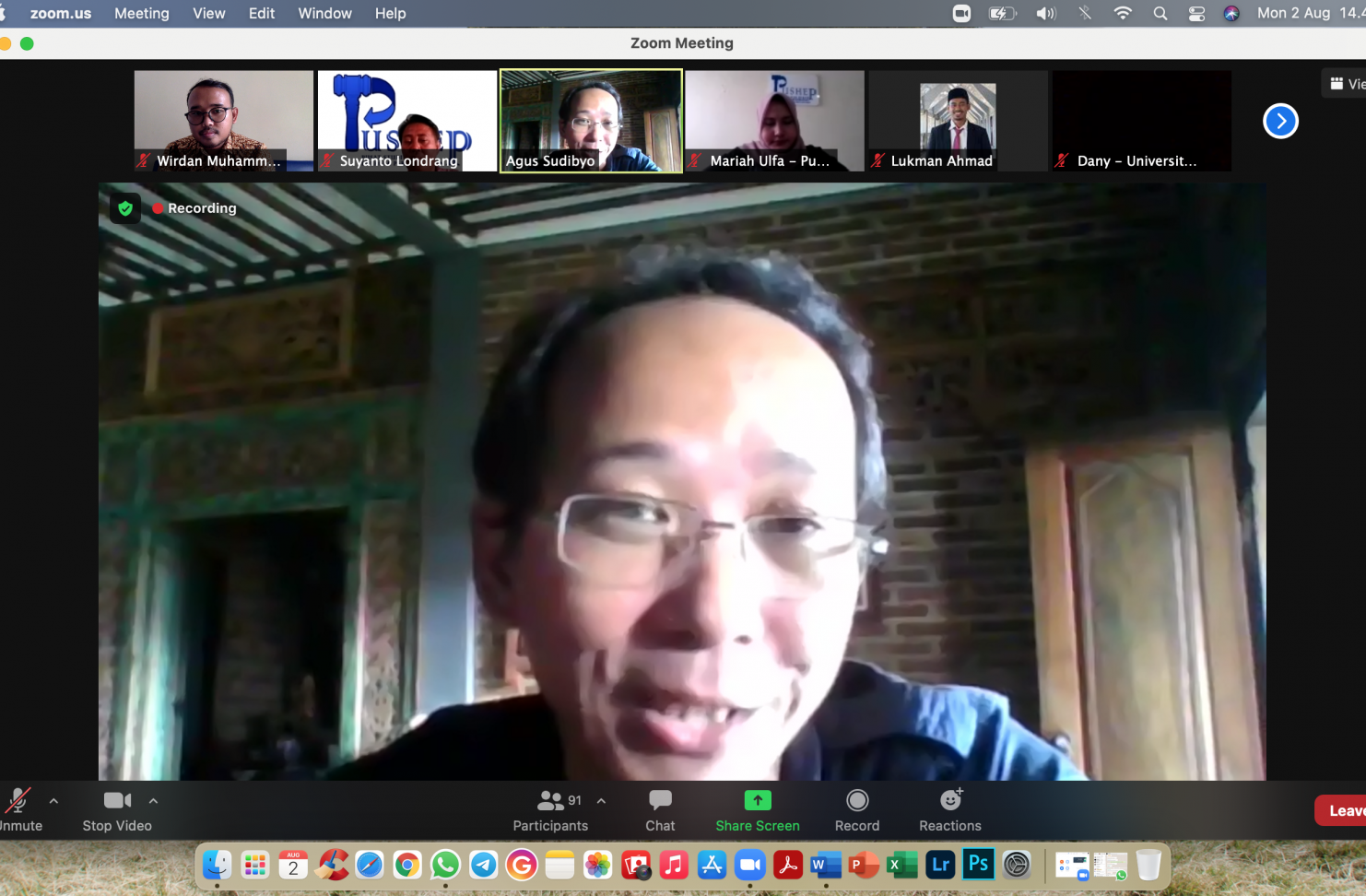1366x896 pixels.
Task: Open the Meeting menu in menu bar
Action: [141, 14]
